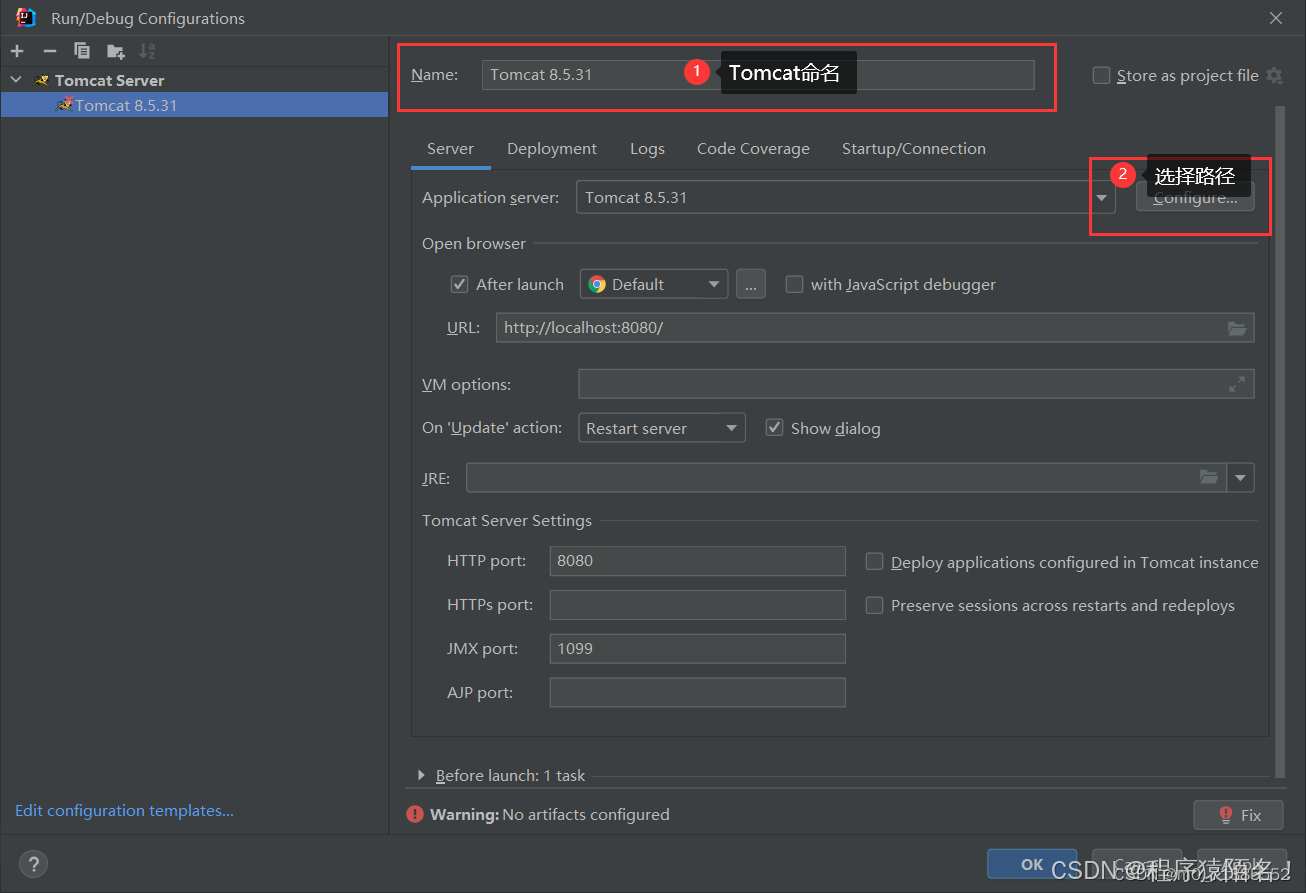Click IntelliJ logo in title bar
This screenshot has height=893, width=1306.
(26, 17)
